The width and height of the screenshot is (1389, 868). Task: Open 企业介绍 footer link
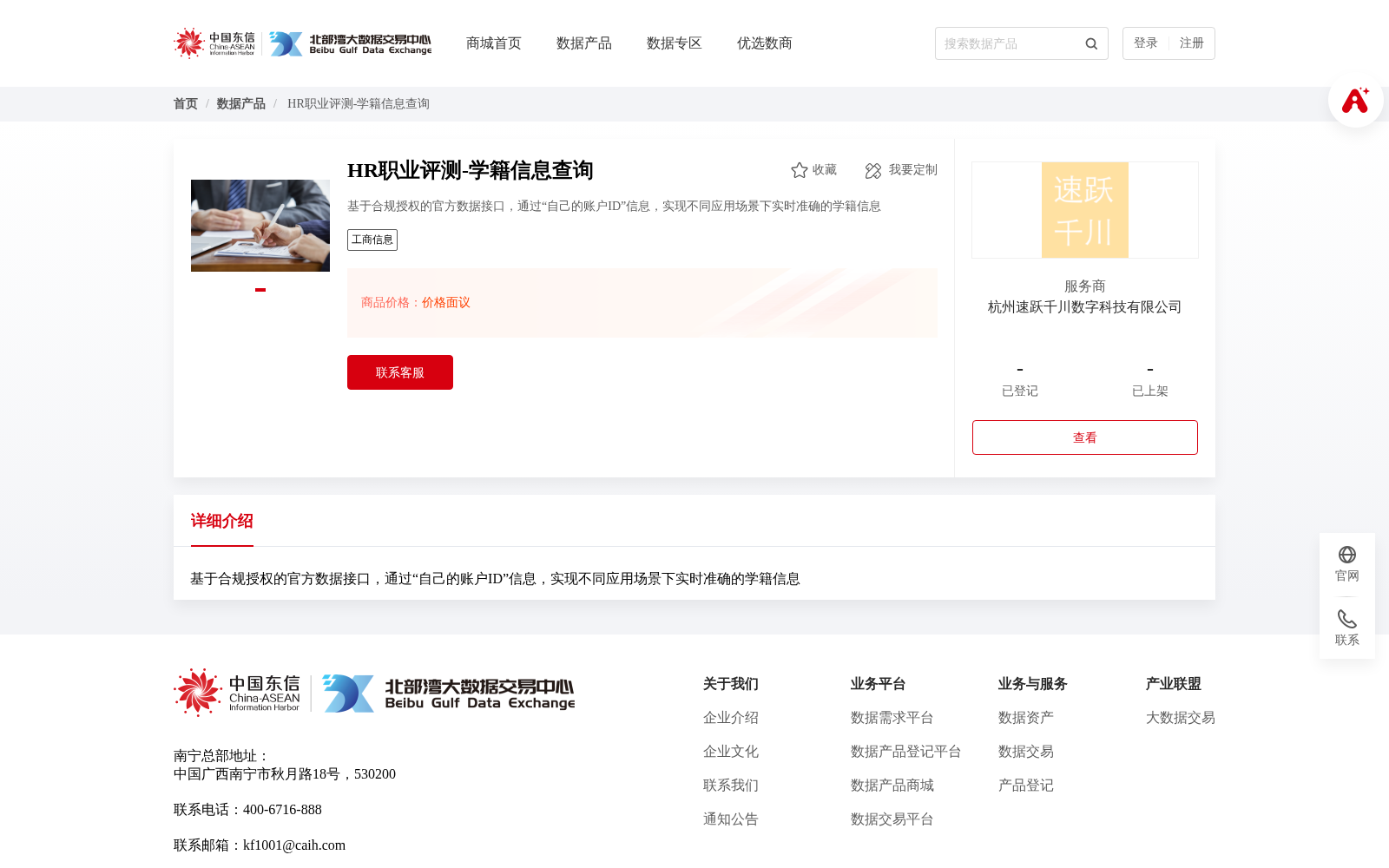point(731,718)
